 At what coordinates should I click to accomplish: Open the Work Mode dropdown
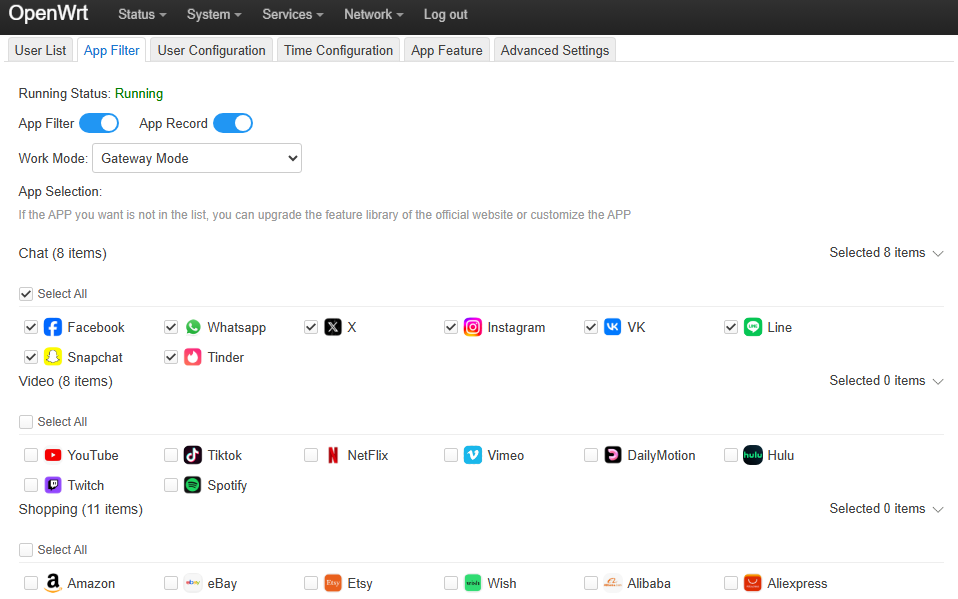(196, 158)
